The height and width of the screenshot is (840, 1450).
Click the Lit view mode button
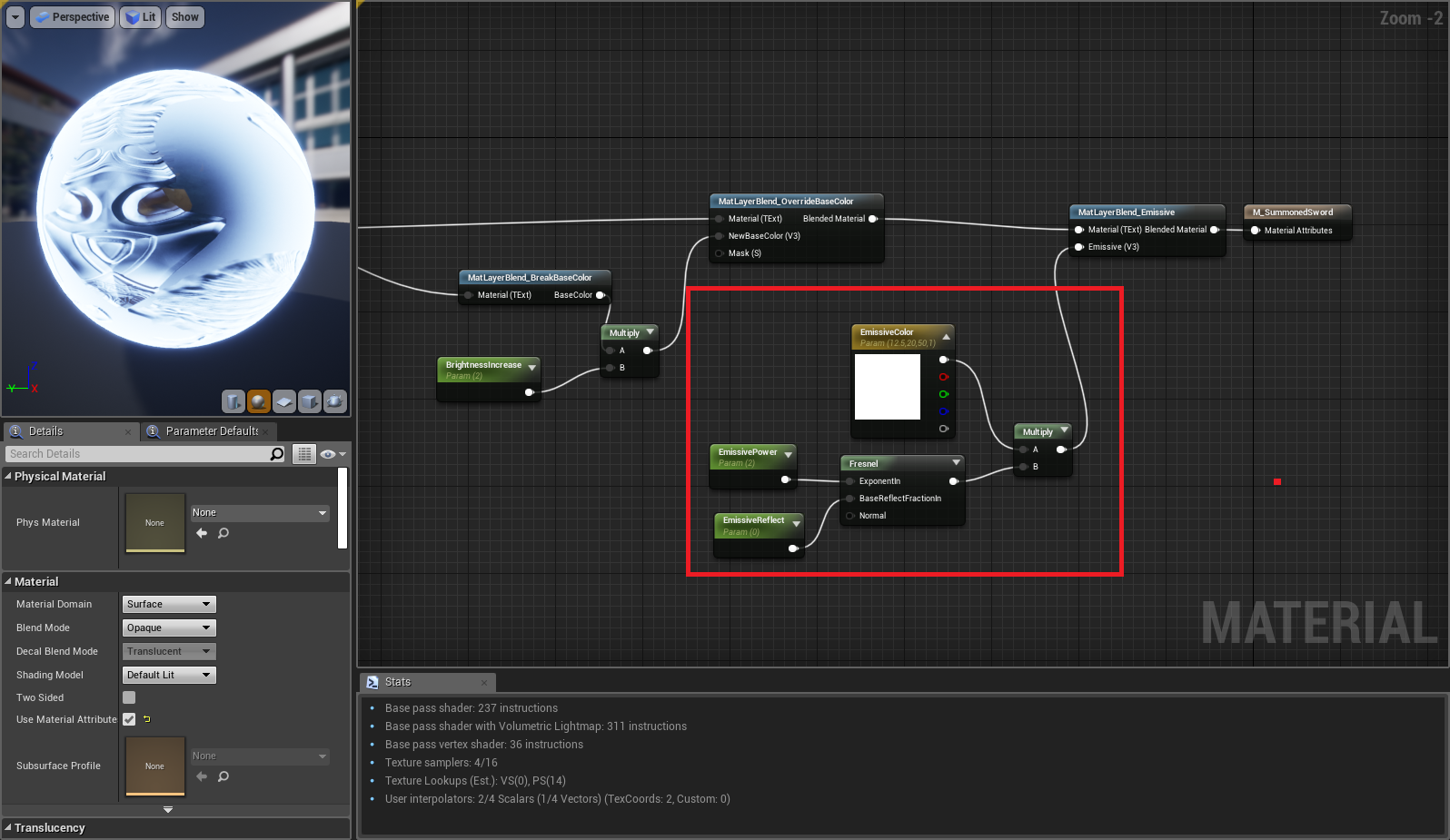(x=141, y=17)
